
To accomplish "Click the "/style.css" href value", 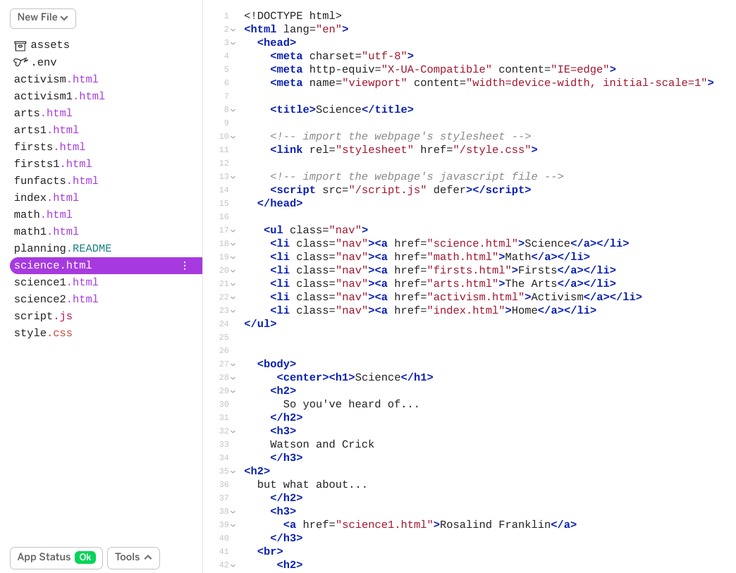I will (492, 150).
